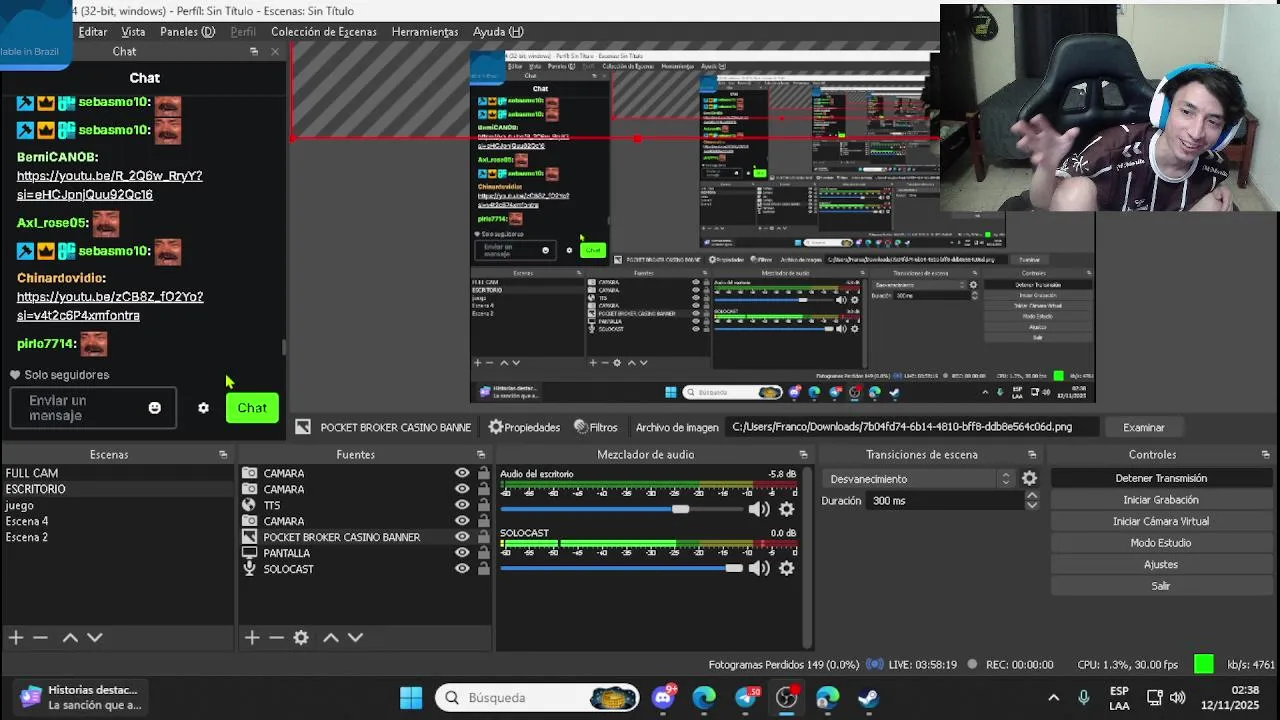Click Detener Transmisión button
Screen dimensions: 1280x720
(1161, 478)
